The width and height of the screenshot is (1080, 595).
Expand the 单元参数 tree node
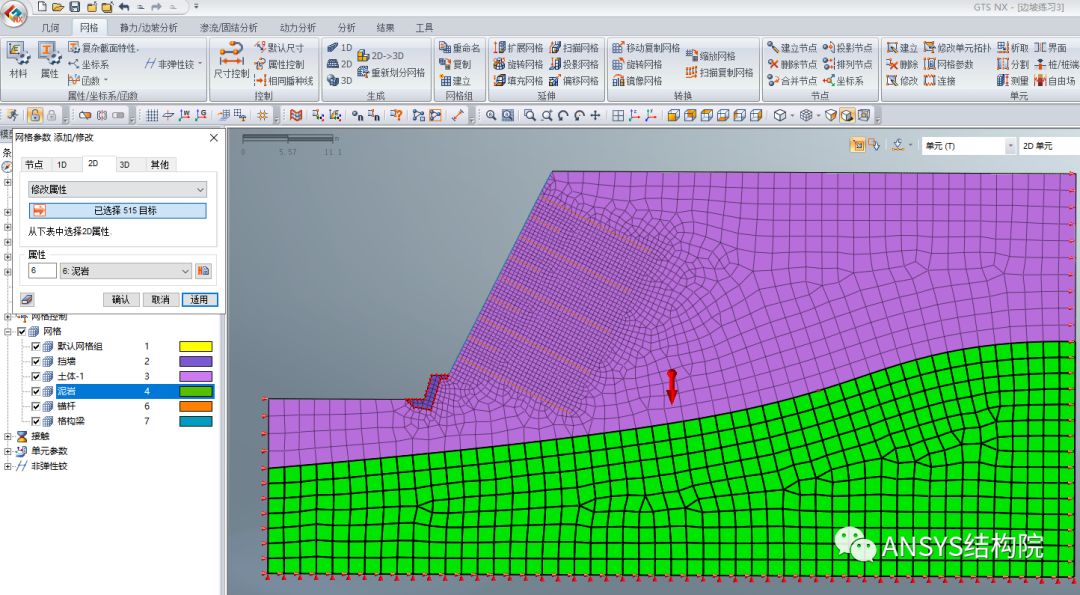point(8,451)
